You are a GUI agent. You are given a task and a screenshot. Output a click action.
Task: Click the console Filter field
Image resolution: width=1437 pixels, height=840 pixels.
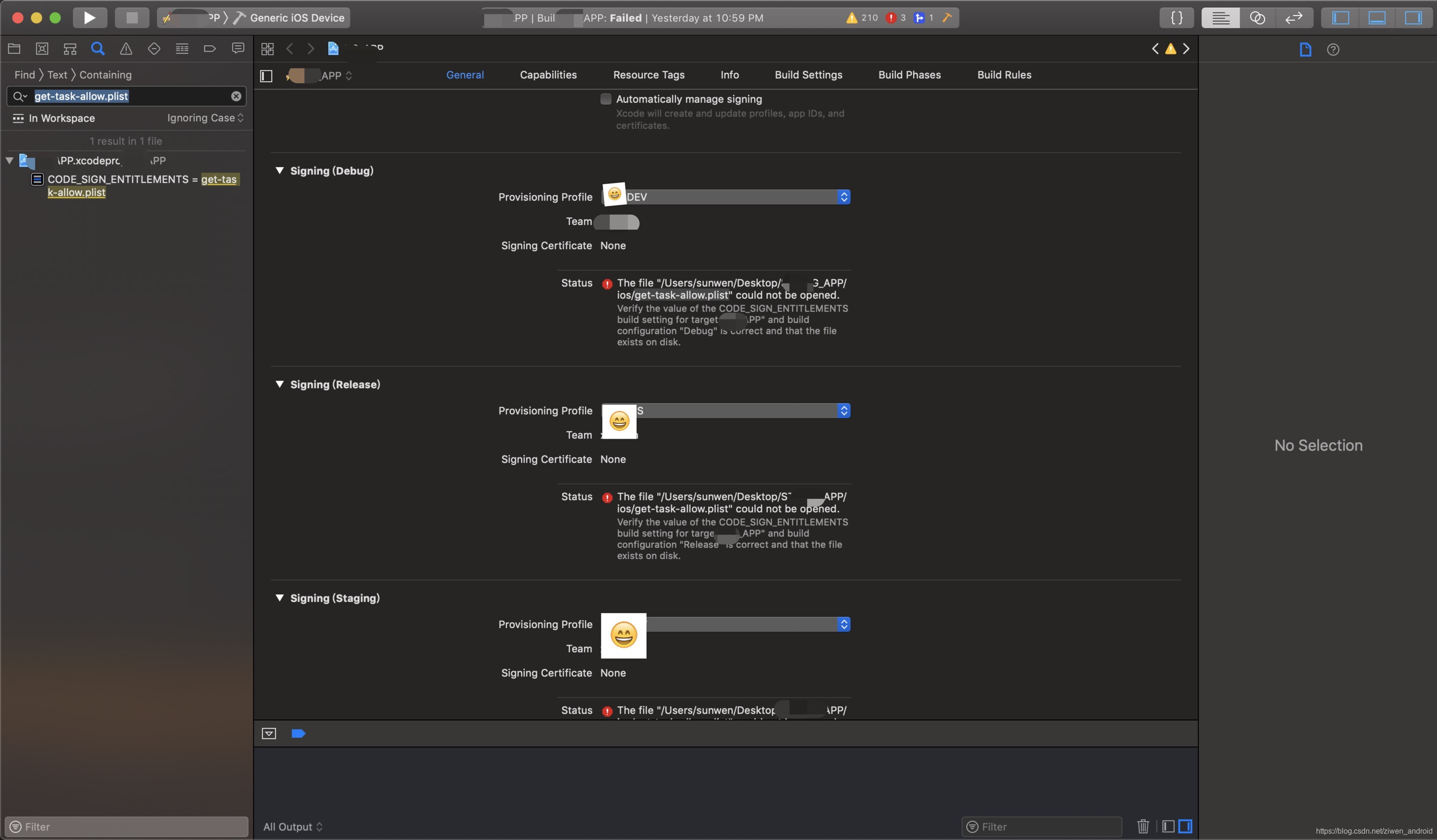click(1041, 826)
